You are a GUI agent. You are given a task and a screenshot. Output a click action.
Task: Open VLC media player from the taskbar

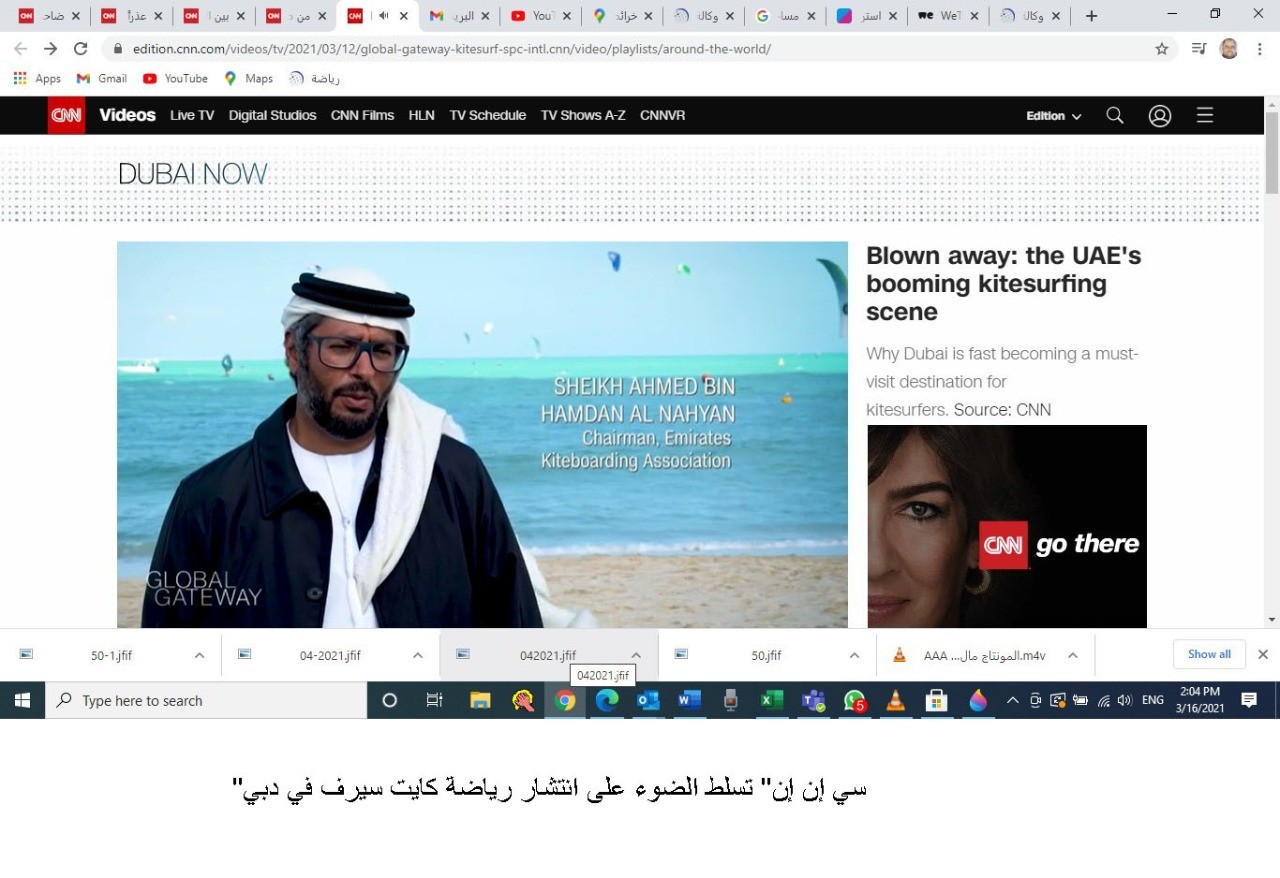click(896, 700)
